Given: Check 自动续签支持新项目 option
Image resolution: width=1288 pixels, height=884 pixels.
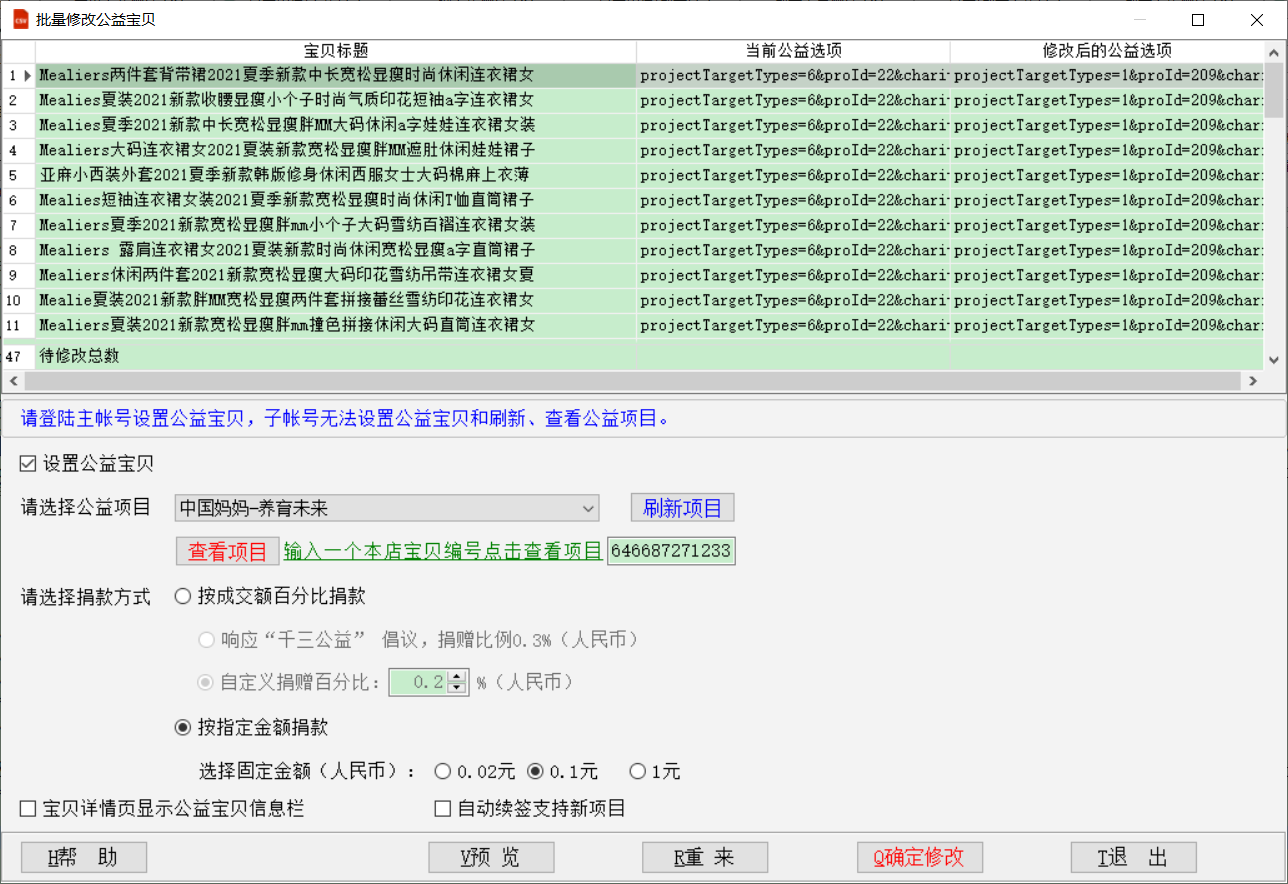Looking at the screenshot, I should coord(443,808).
